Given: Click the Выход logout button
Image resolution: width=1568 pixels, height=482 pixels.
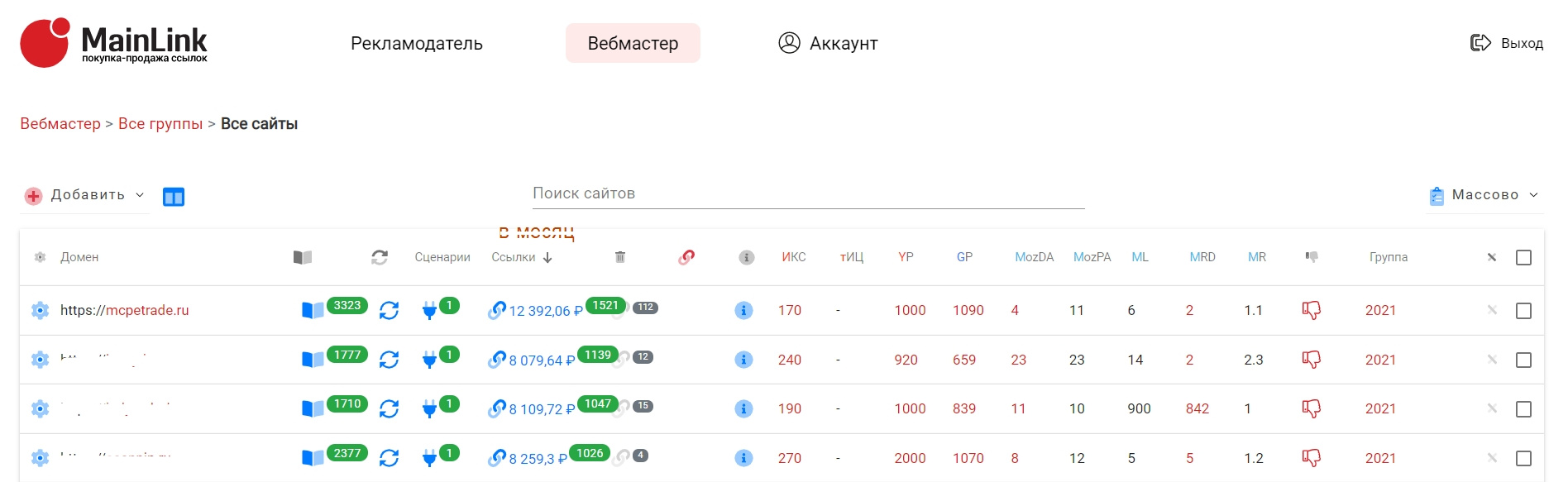Looking at the screenshot, I should tap(1506, 43).
